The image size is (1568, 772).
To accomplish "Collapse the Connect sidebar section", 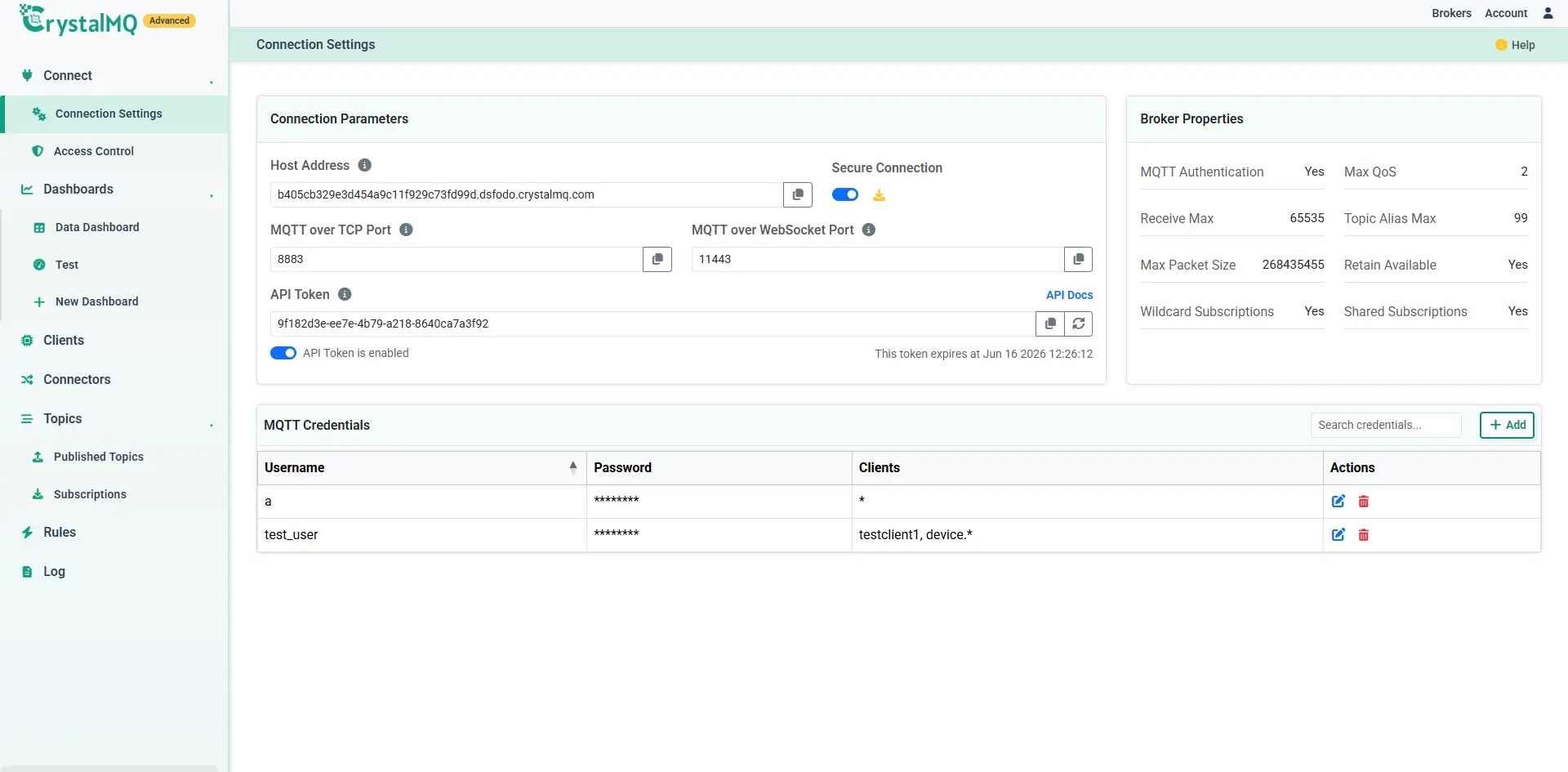I will 211,82.
